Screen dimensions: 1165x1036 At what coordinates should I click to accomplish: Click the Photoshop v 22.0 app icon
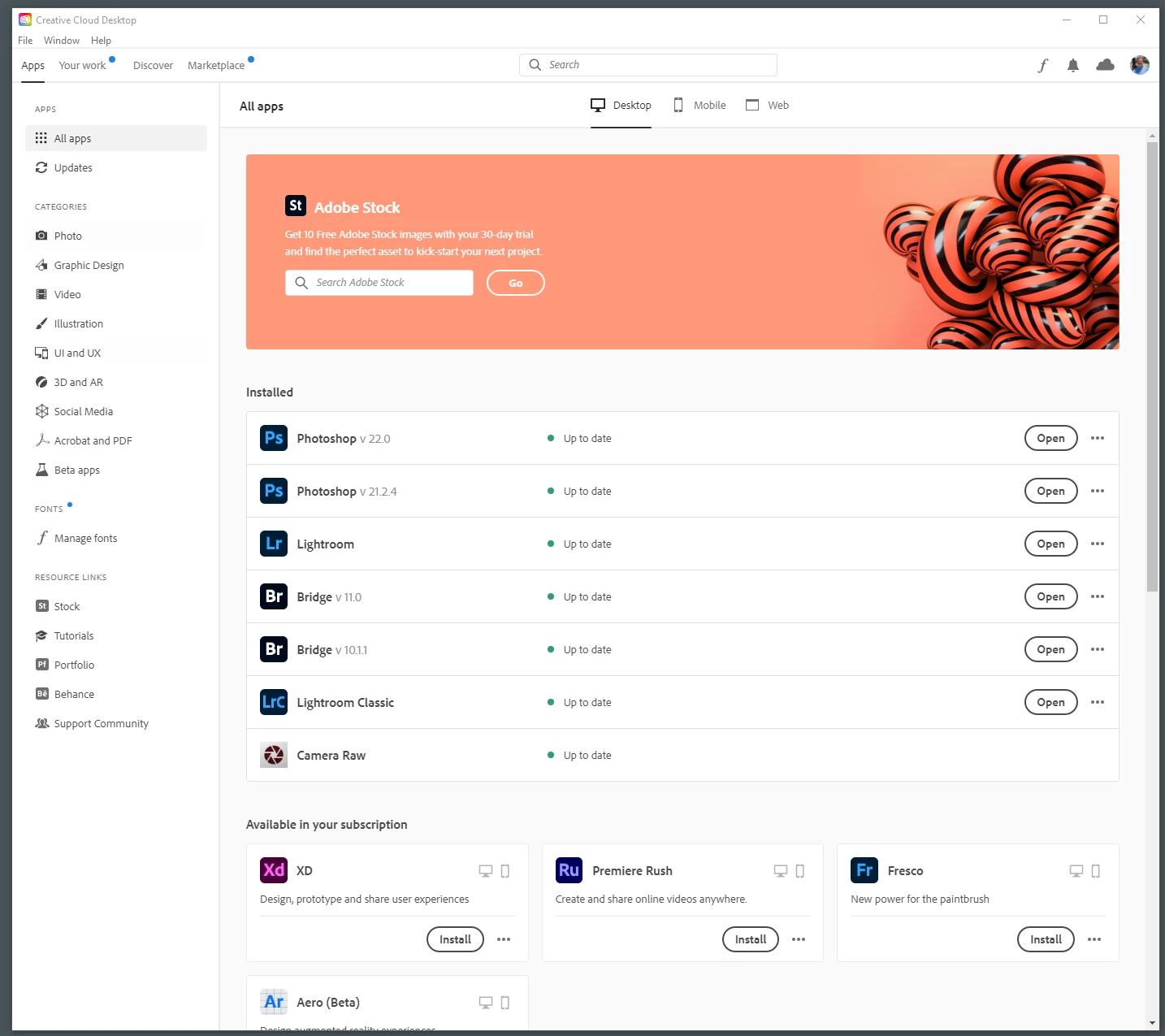[x=274, y=438]
